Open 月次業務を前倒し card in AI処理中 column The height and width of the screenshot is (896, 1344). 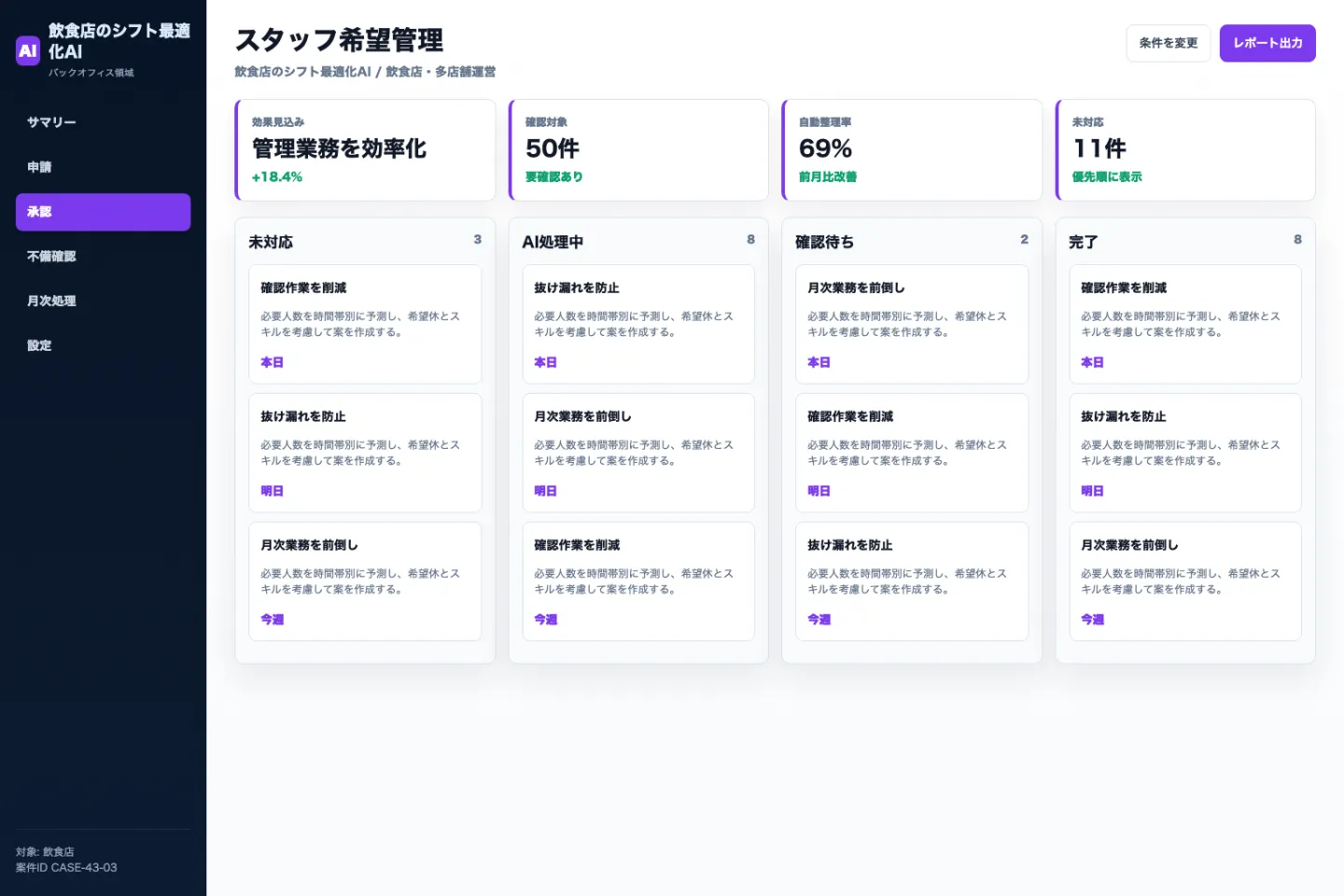(638, 453)
